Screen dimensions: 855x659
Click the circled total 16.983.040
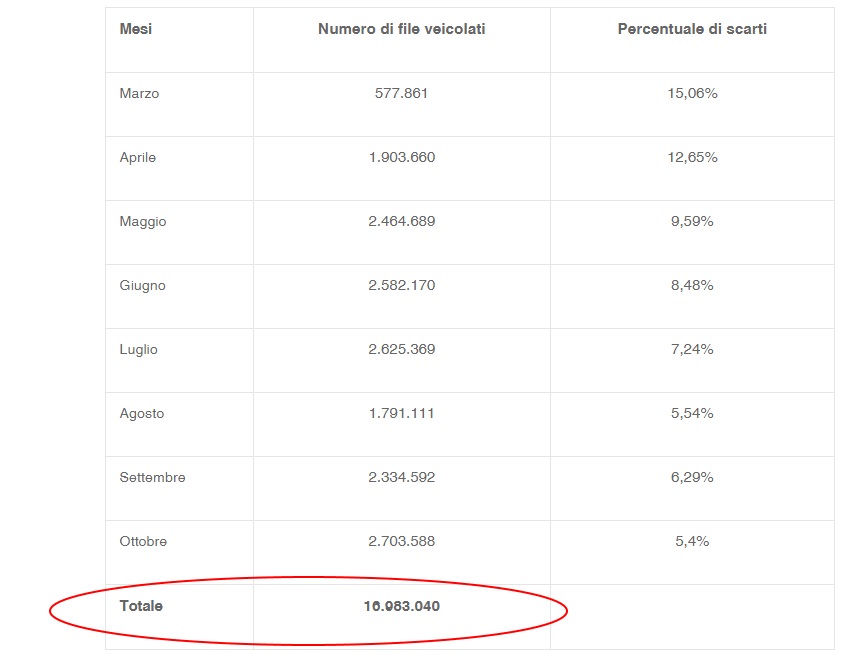coord(401,606)
